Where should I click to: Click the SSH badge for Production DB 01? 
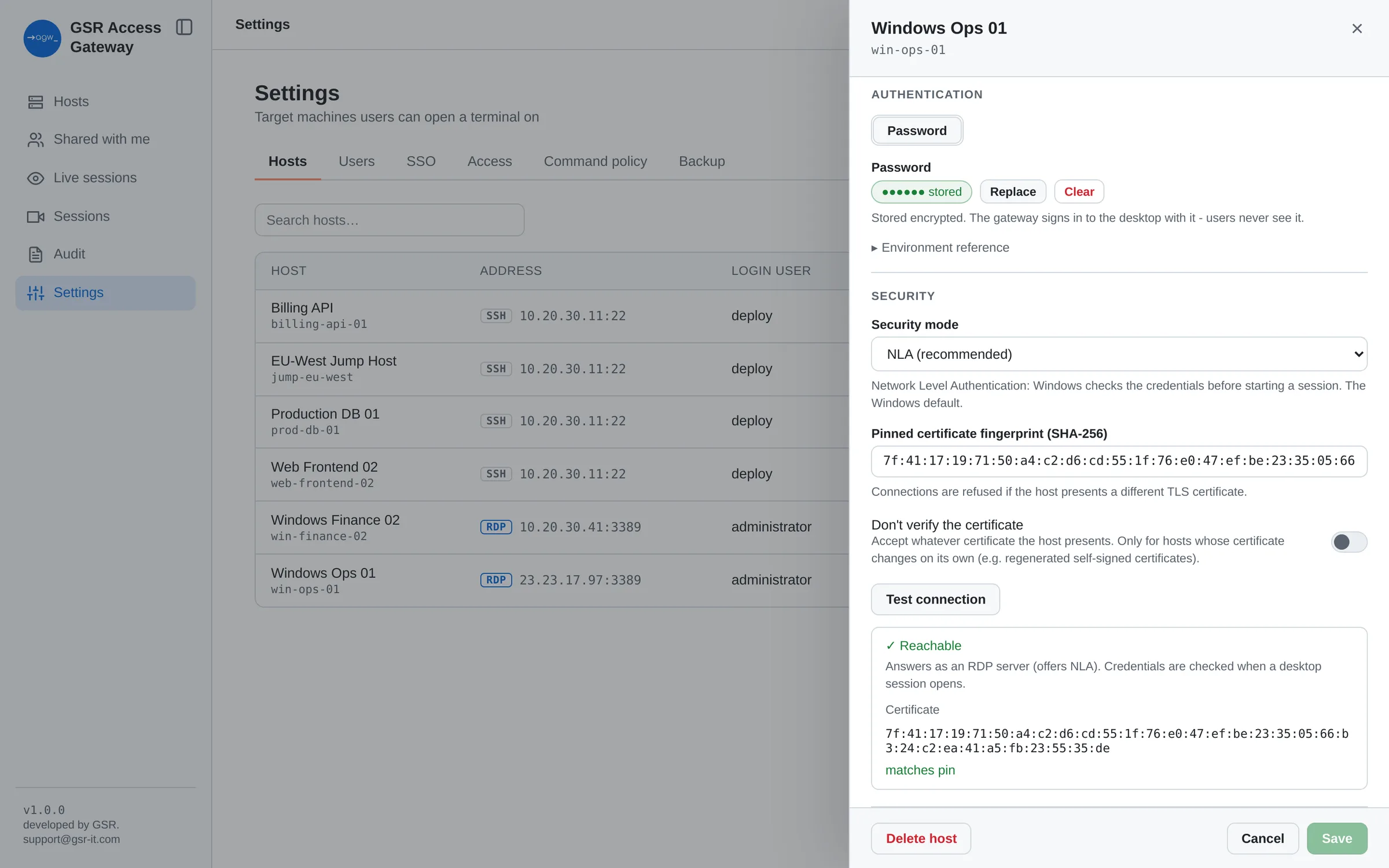point(496,421)
